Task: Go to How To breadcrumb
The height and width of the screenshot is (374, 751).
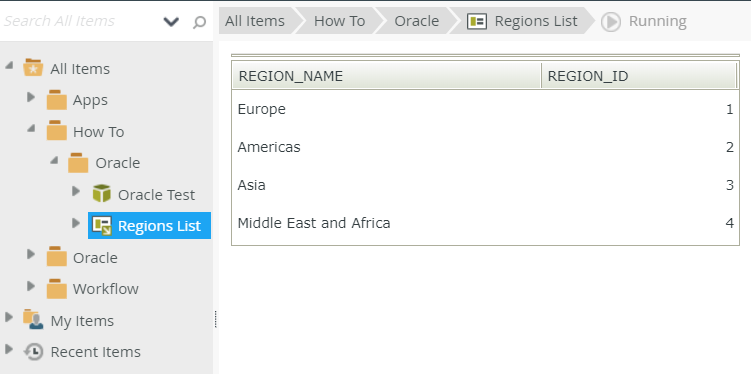Action: (x=339, y=21)
